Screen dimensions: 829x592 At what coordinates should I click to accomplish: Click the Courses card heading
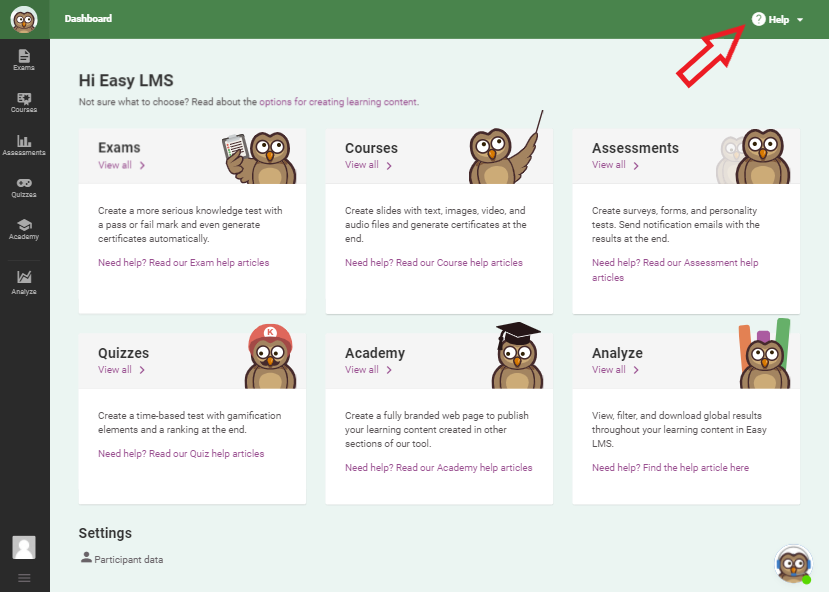click(371, 148)
